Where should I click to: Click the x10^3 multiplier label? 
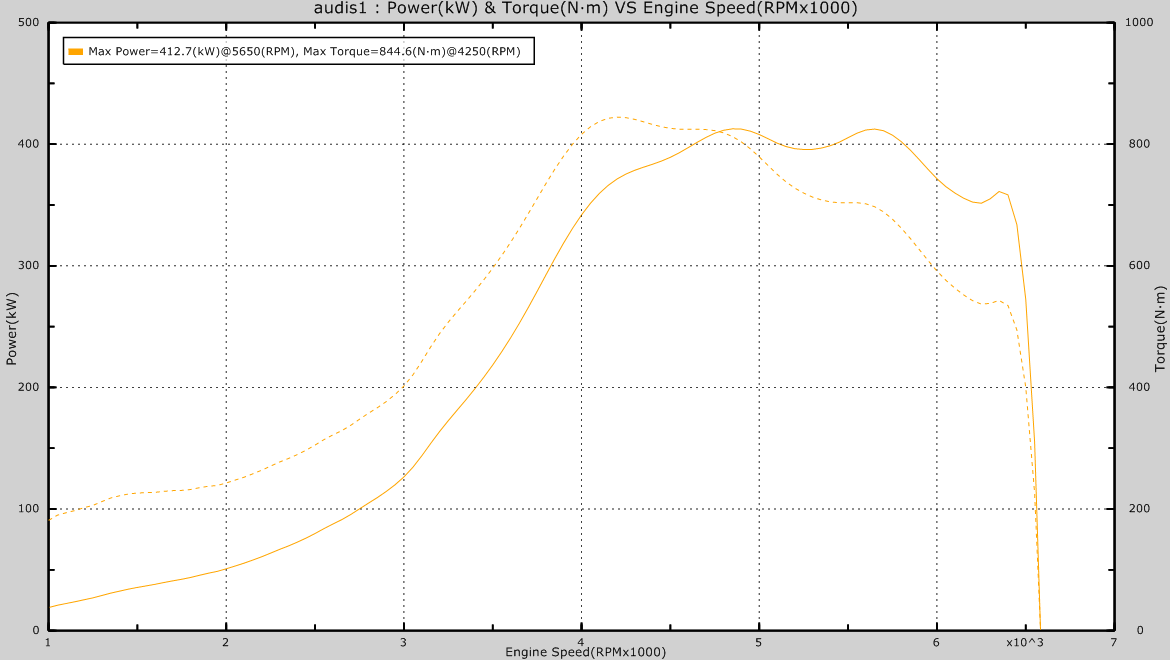click(x=1024, y=642)
